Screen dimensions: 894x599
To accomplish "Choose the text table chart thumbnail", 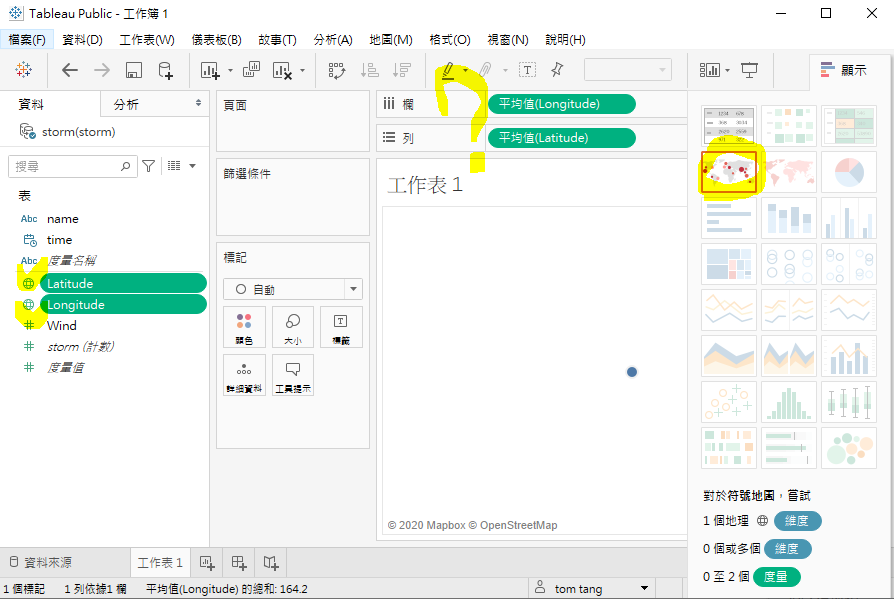I will 729,125.
